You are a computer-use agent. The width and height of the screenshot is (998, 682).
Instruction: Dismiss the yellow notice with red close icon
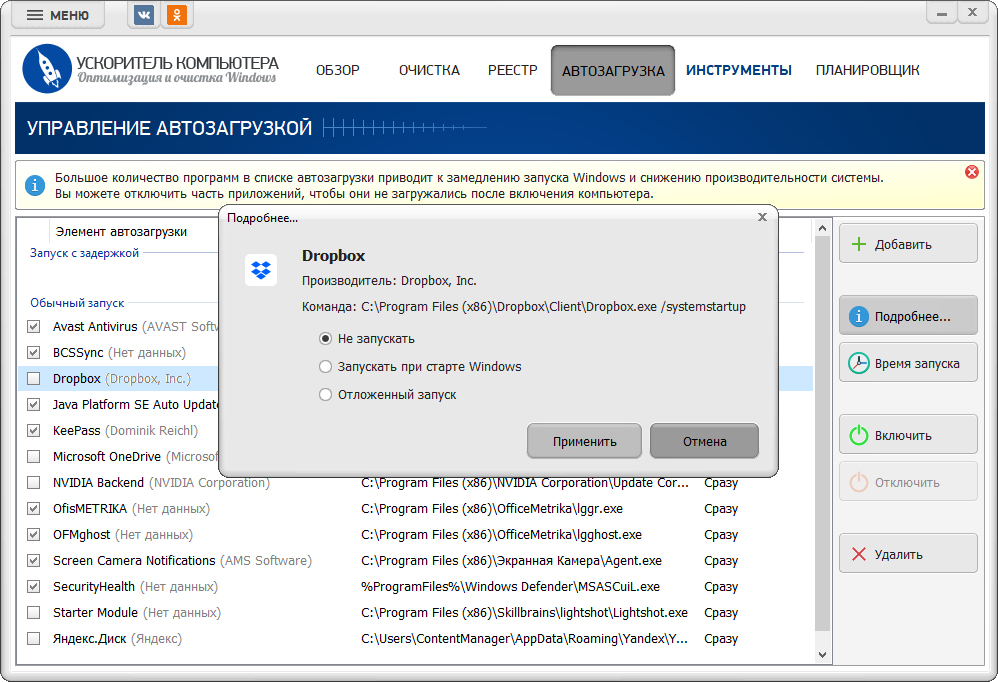(971, 172)
